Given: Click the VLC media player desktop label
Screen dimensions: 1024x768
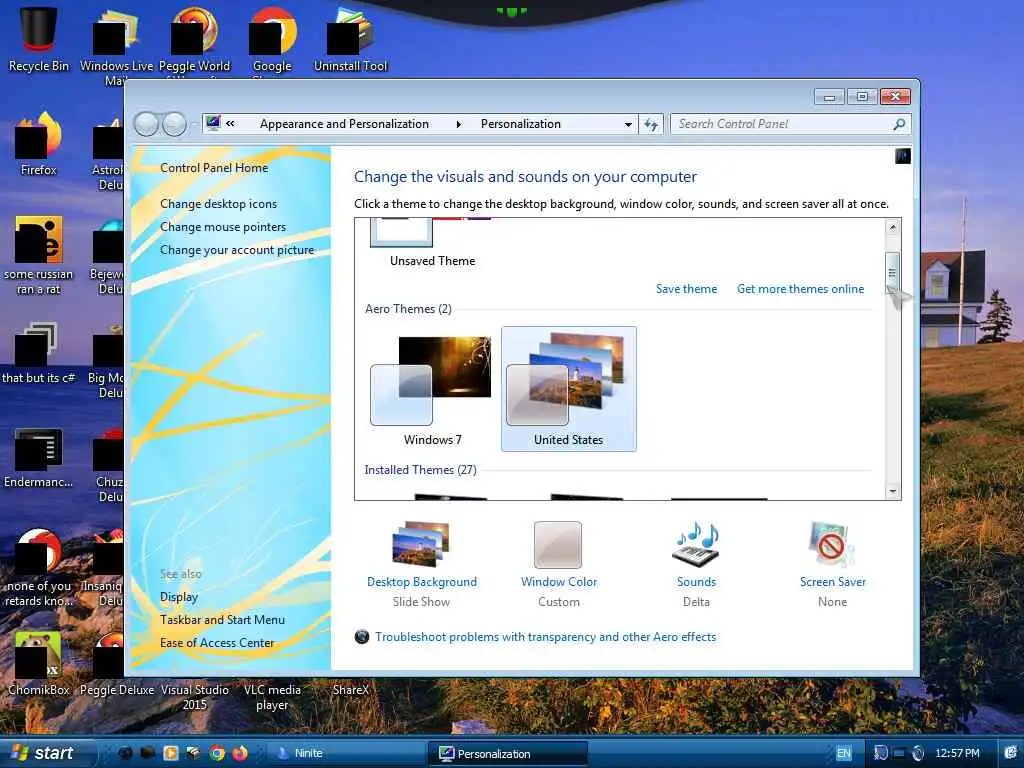Looking at the screenshot, I should [272, 697].
